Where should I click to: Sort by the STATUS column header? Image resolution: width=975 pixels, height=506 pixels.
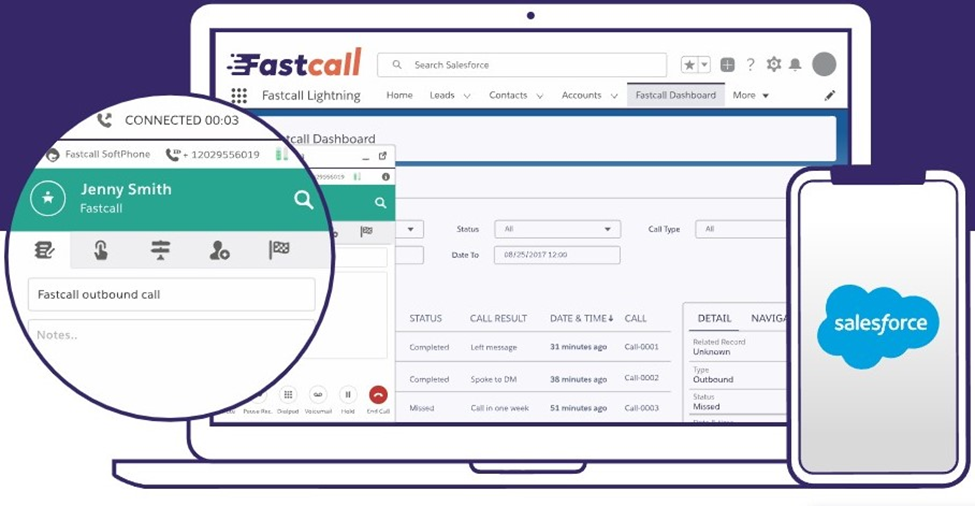pyautogui.click(x=425, y=318)
